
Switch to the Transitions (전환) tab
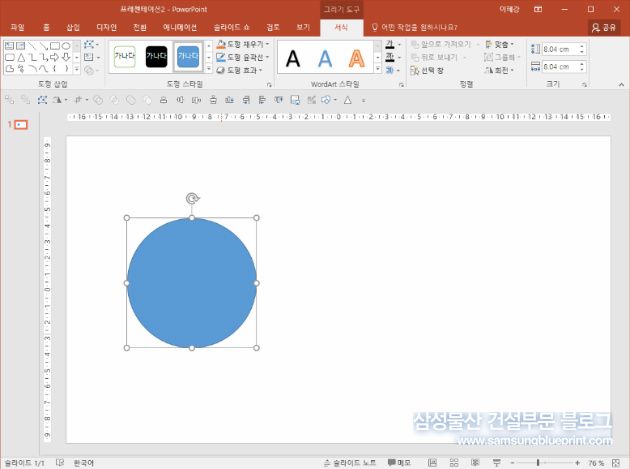pyautogui.click(x=140, y=27)
